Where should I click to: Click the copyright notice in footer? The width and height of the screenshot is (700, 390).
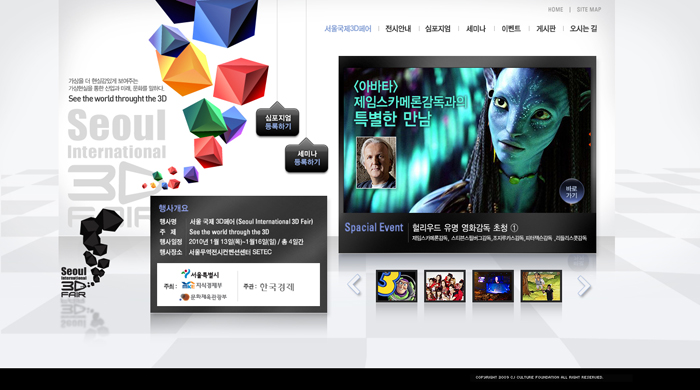point(539,378)
